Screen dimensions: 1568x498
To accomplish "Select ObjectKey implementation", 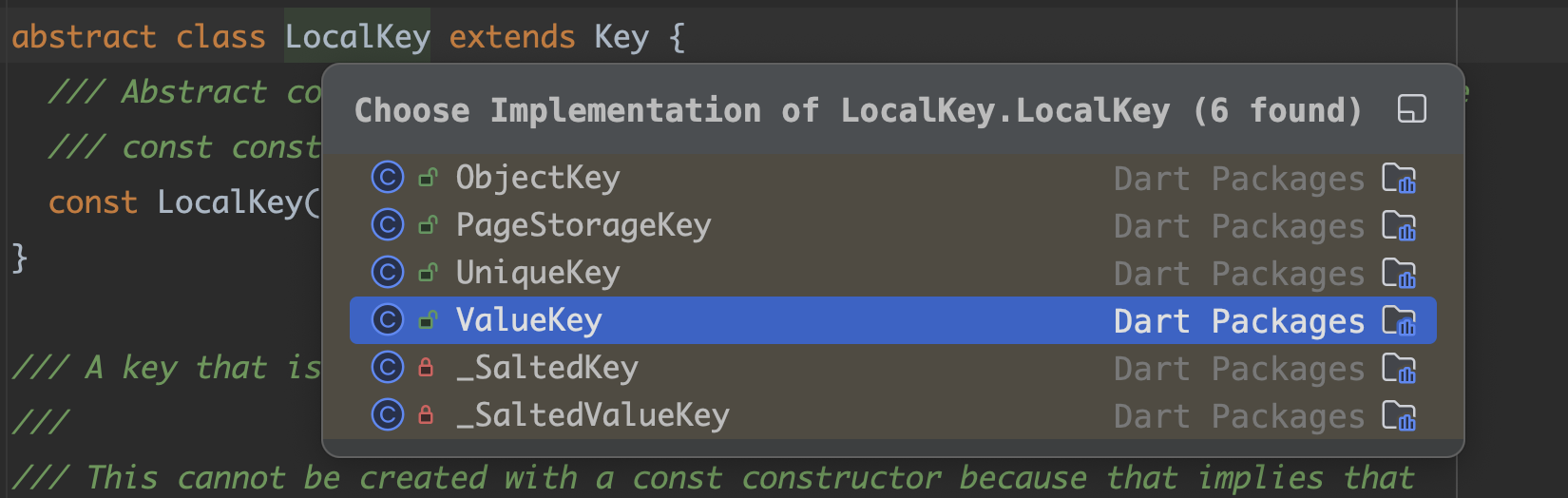I will point(892,178).
